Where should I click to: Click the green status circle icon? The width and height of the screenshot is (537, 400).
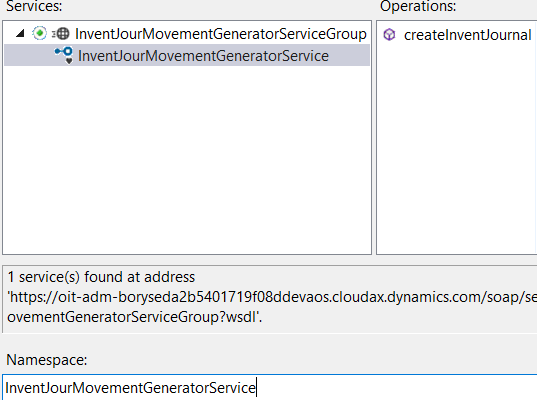point(39,33)
